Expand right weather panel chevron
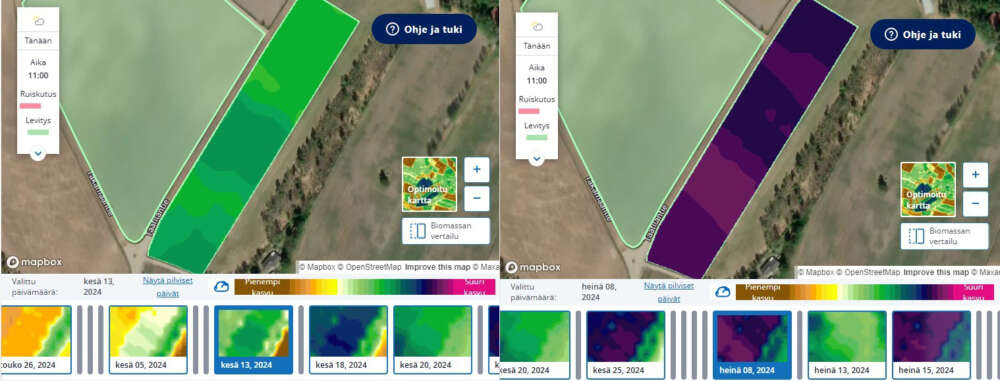The image size is (1000, 381). [536, 158]
